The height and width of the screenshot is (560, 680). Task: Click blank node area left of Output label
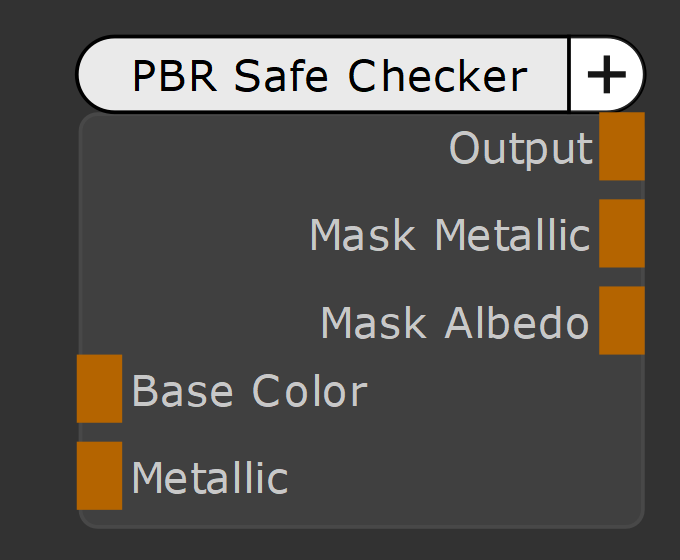pos(250,149)
